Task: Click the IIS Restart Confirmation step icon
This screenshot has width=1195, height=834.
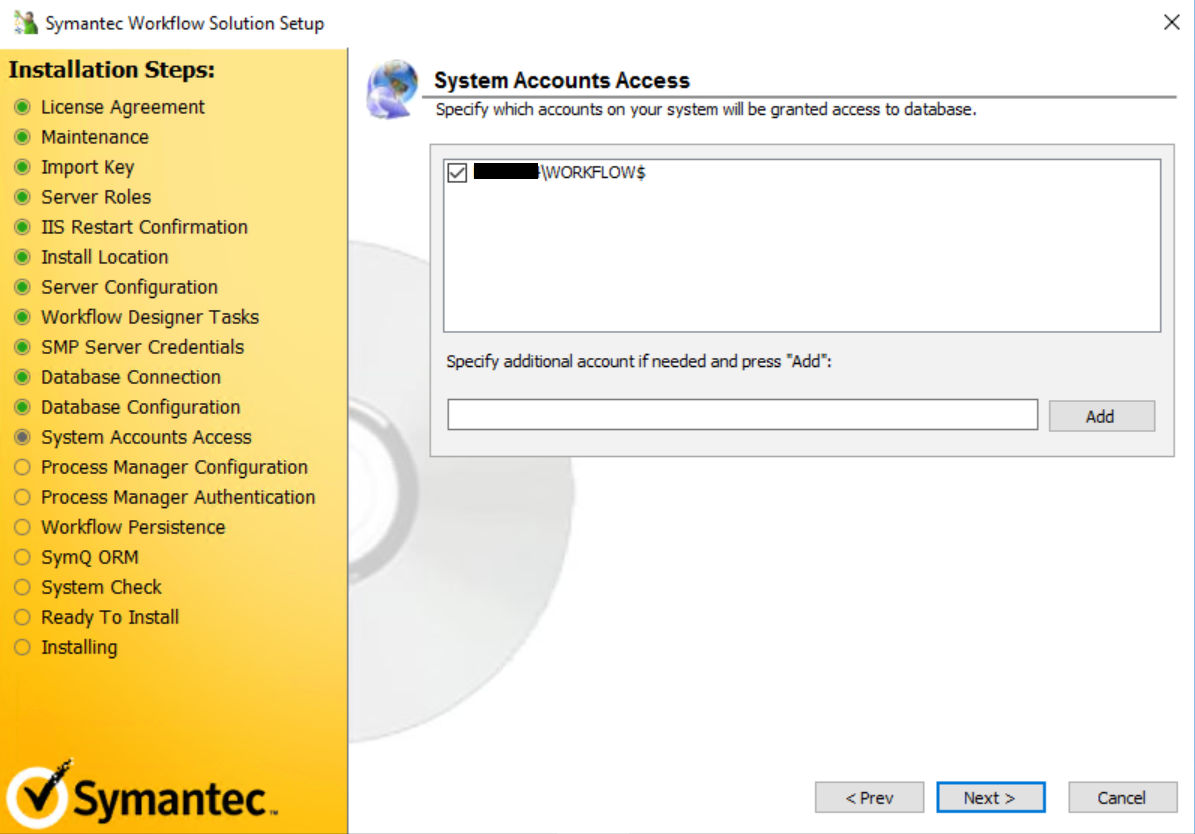Action: pos(23,227)
